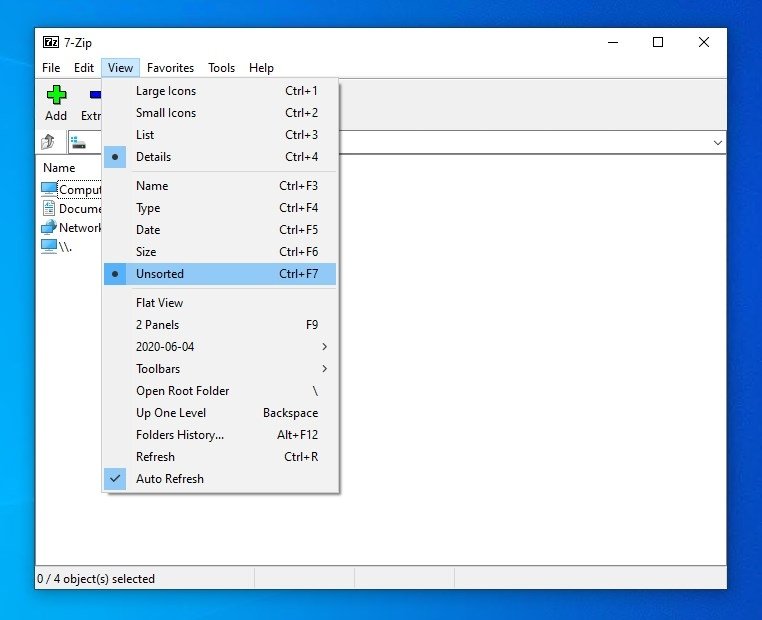This screenshot has height=620, width=762.
Task: Sort files by Type
Action: (220, 208)
